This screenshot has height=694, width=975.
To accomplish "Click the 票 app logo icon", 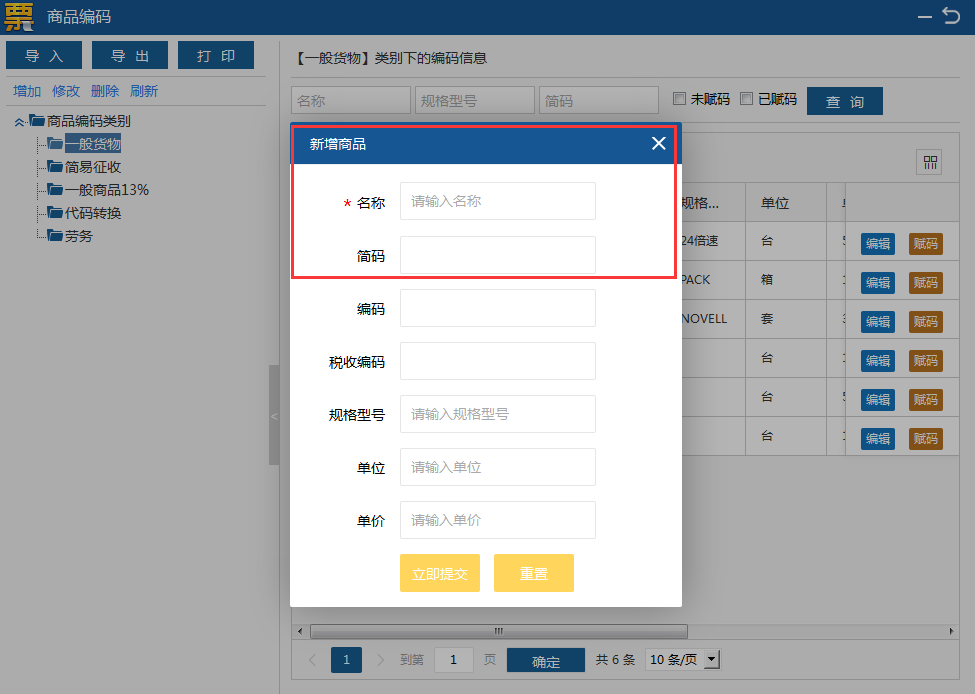I will (19, 17).
